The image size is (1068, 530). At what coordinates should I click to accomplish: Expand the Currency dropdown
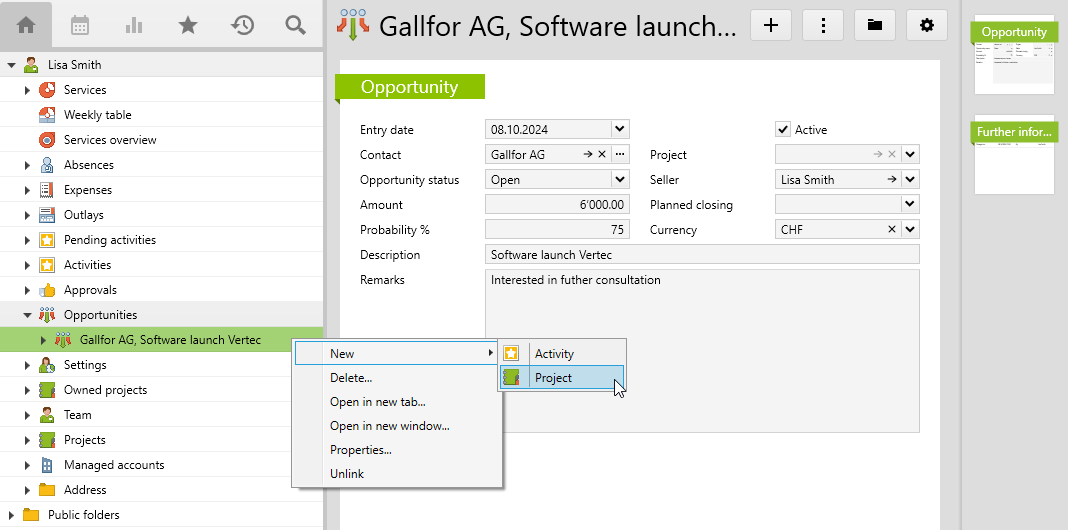pos(909,230)
